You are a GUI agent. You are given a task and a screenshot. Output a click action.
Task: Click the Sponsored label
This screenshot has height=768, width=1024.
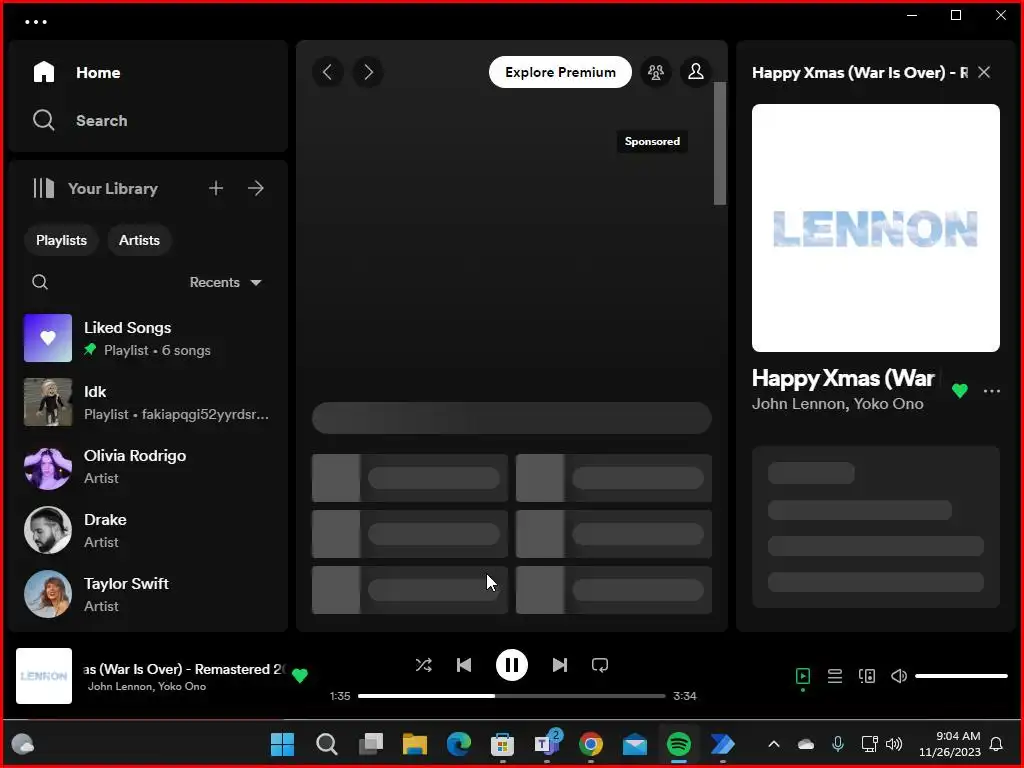click(x=652, y=141)
